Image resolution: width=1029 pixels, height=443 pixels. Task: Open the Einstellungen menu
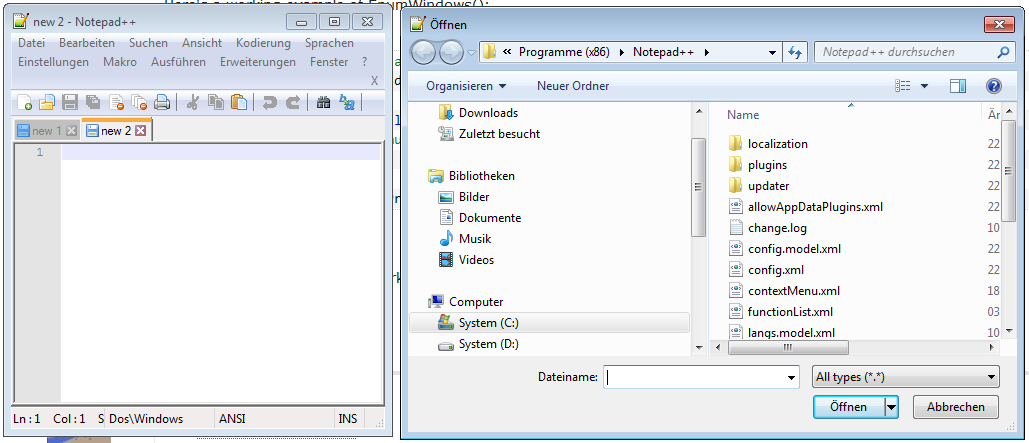53,62
